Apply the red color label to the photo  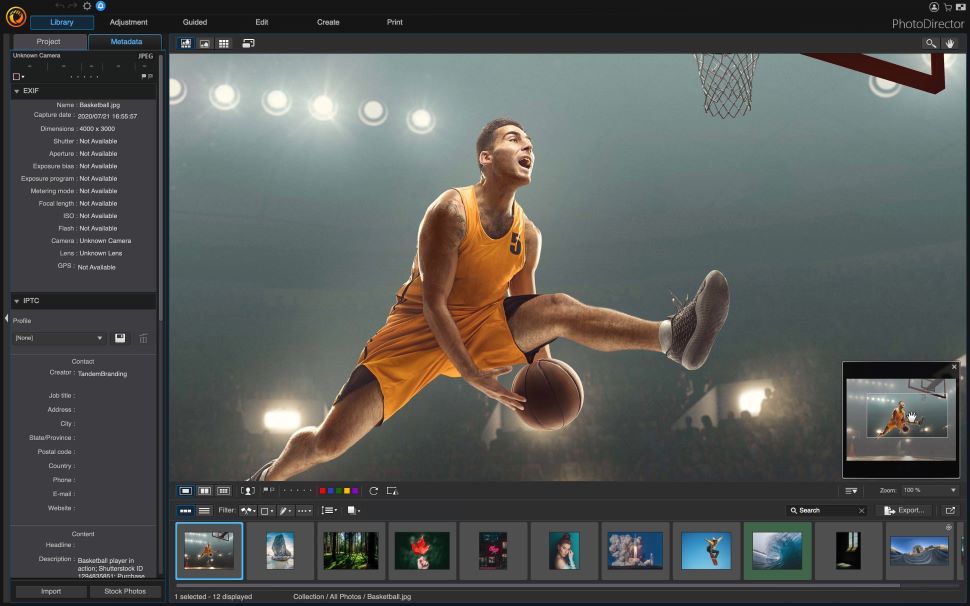coord(321,490)
